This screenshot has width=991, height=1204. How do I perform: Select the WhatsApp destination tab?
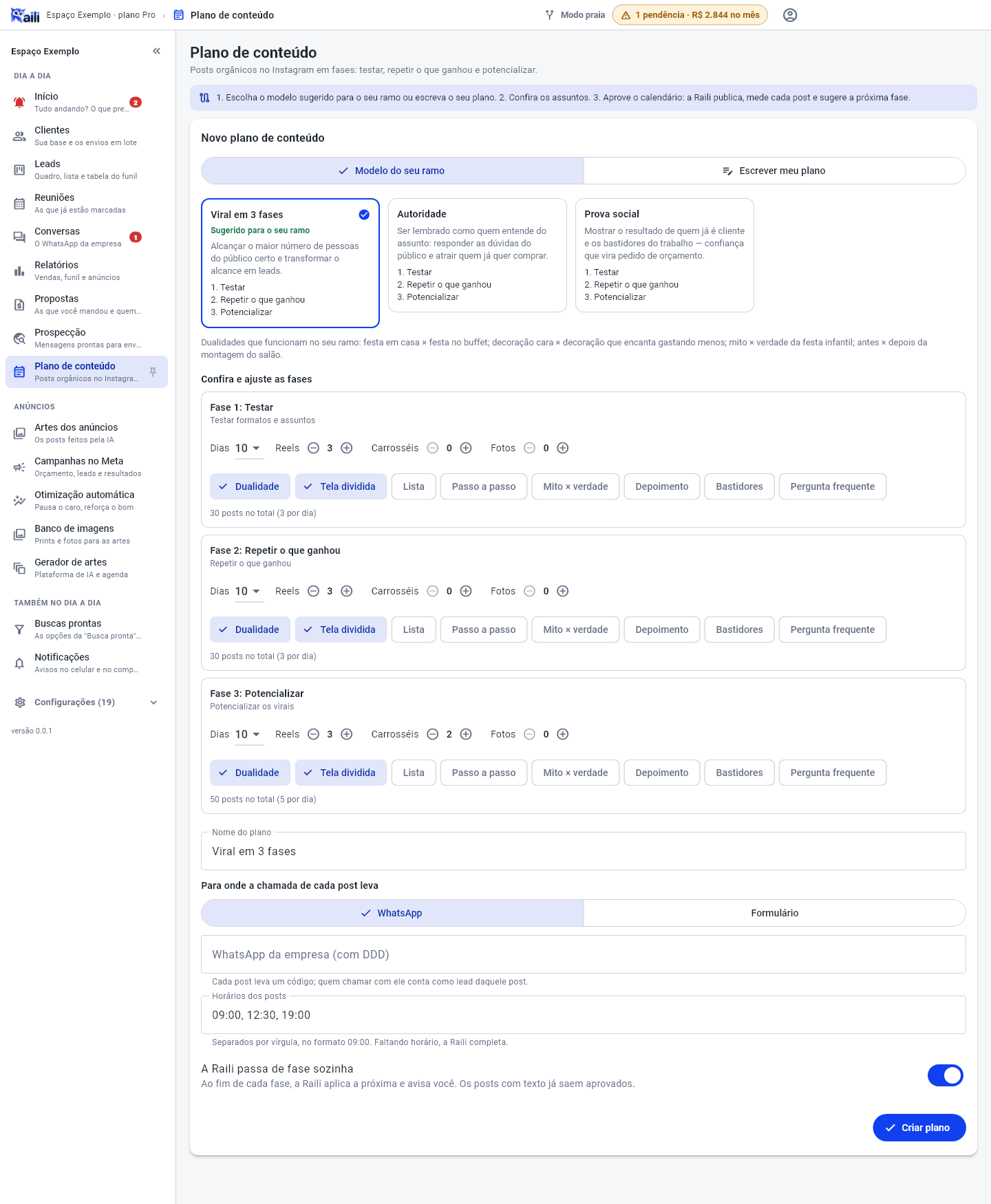pos(392,913)
